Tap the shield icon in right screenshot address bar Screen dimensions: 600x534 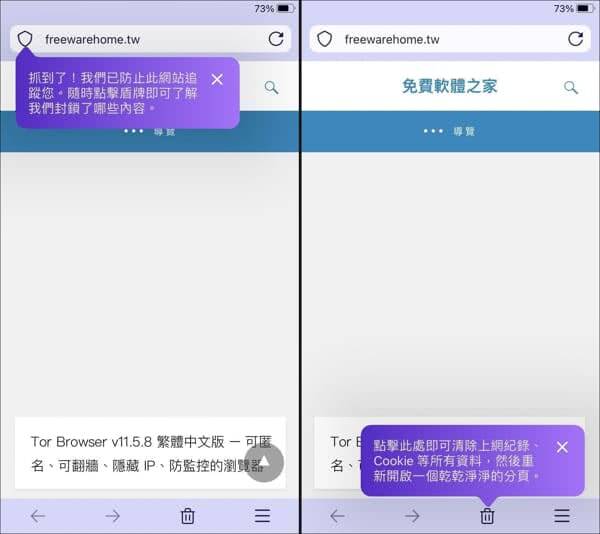point(324,39)
